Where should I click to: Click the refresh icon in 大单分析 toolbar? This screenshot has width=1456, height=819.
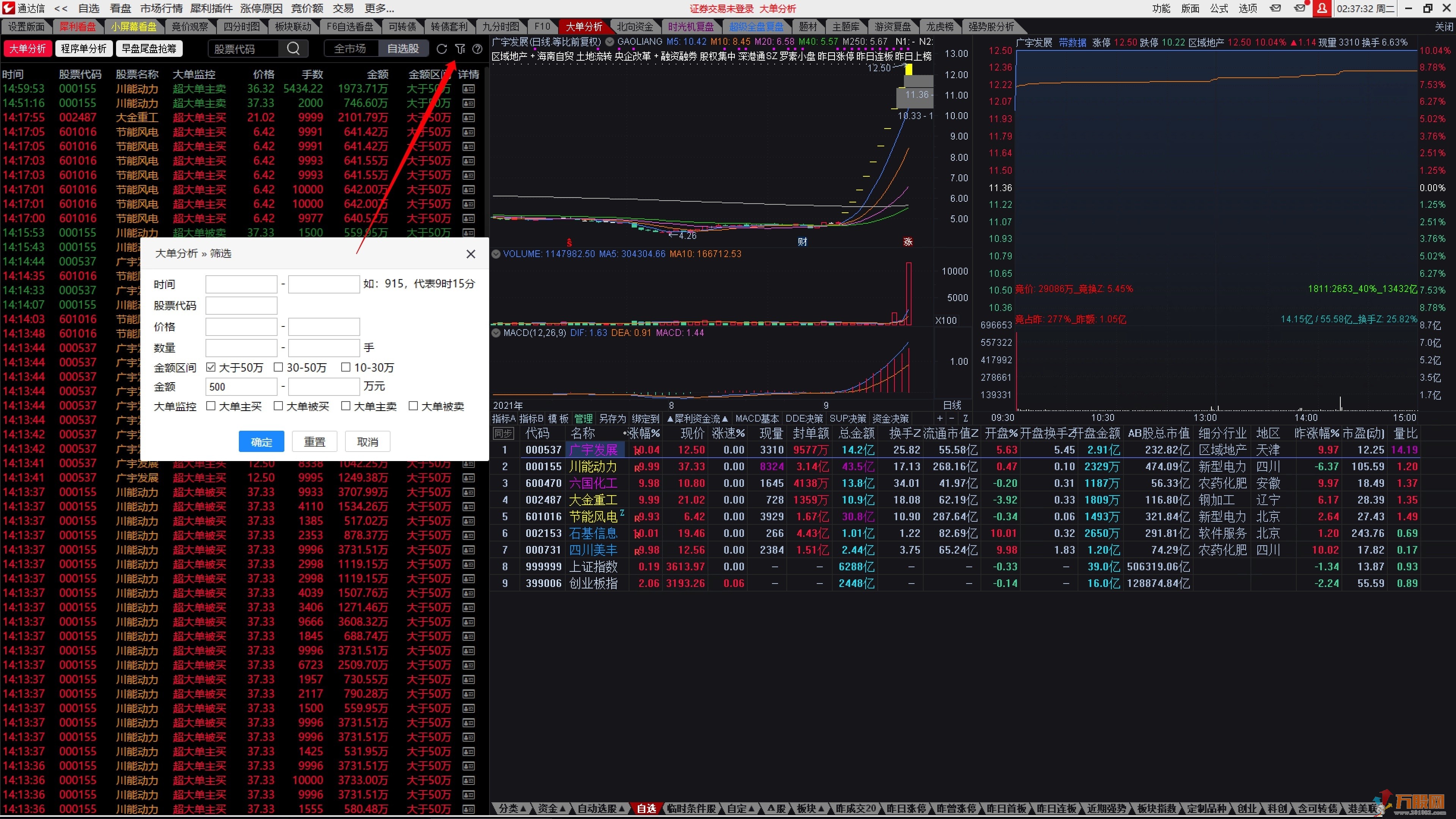(x=441, y=49)
